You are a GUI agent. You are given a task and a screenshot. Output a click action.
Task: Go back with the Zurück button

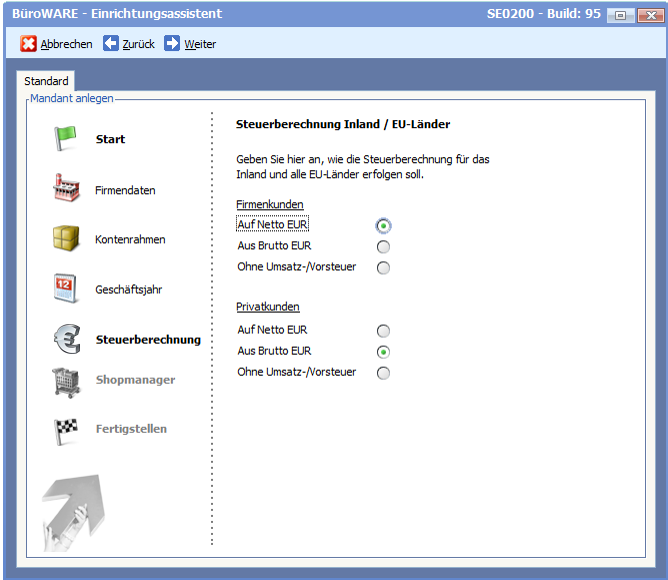click(x=129, y=44)
